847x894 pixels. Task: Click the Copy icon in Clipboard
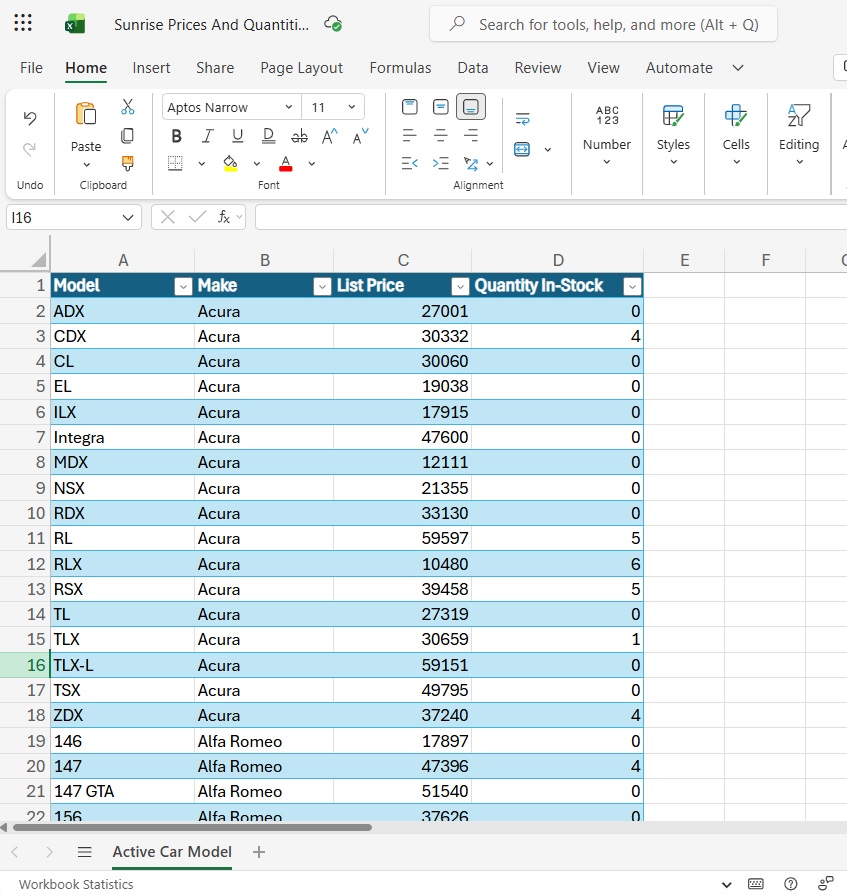point(128,135)
